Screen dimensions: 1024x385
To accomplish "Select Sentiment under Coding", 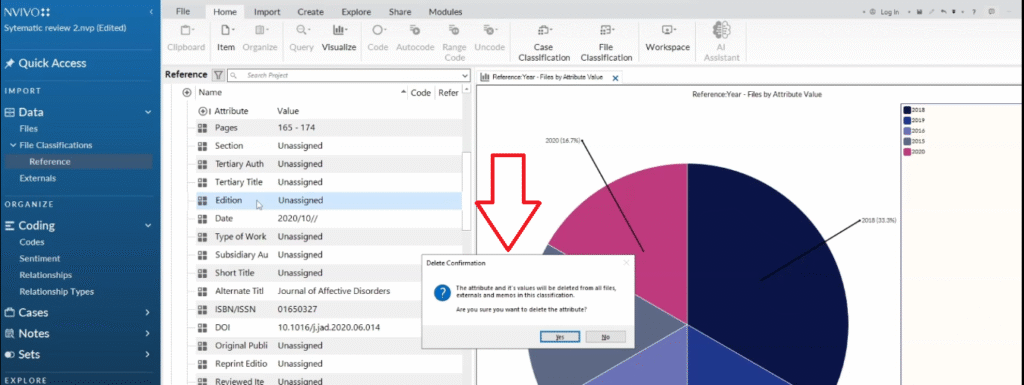I will (40, 258).
